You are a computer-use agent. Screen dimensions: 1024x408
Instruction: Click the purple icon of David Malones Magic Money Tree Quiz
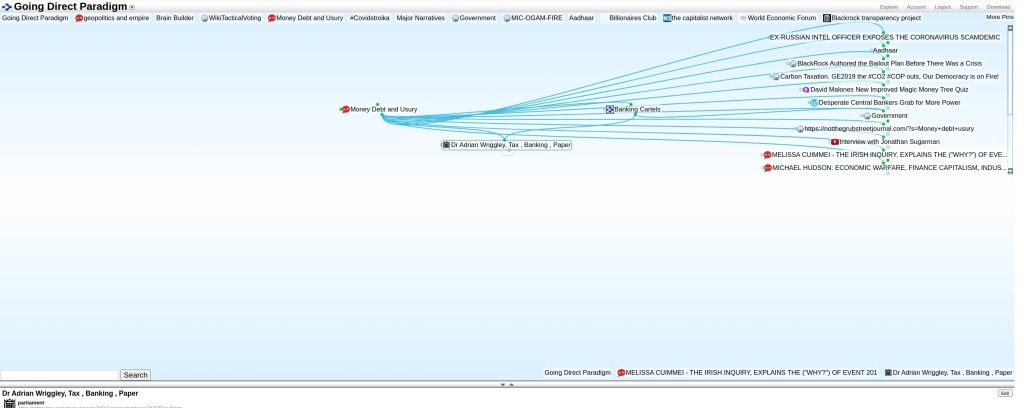pyautogui.click(x=806, y=90)
